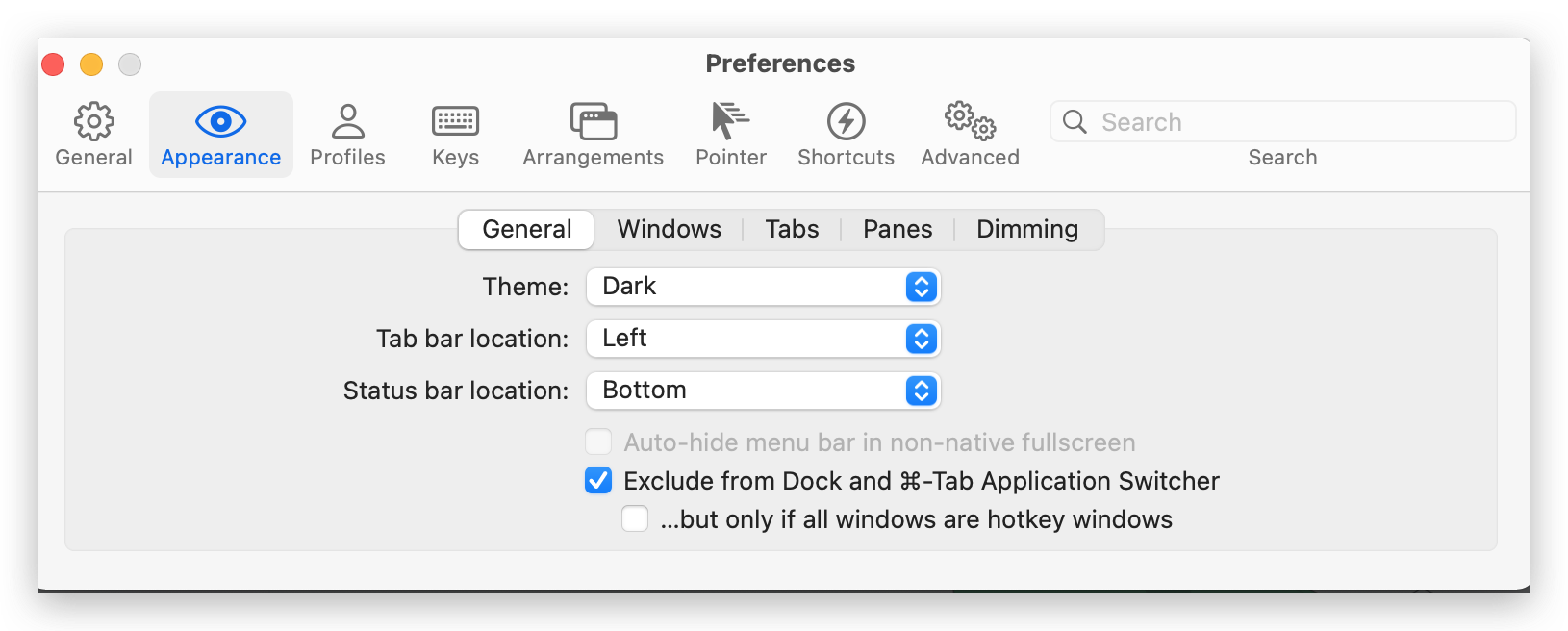Switch to the Dimming tab
The width and height of the screenshot is (1568, 631).
pyautogui.click(x=1026, y=229)
